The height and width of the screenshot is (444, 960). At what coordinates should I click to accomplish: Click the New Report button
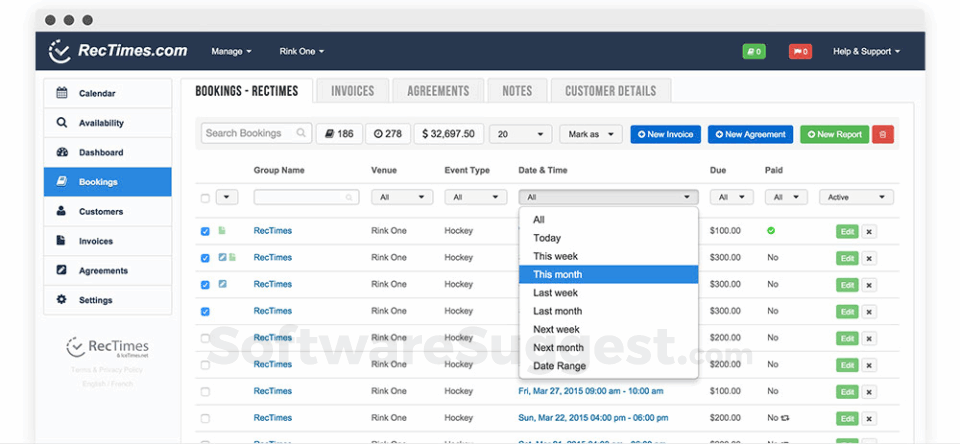point(834,134)
